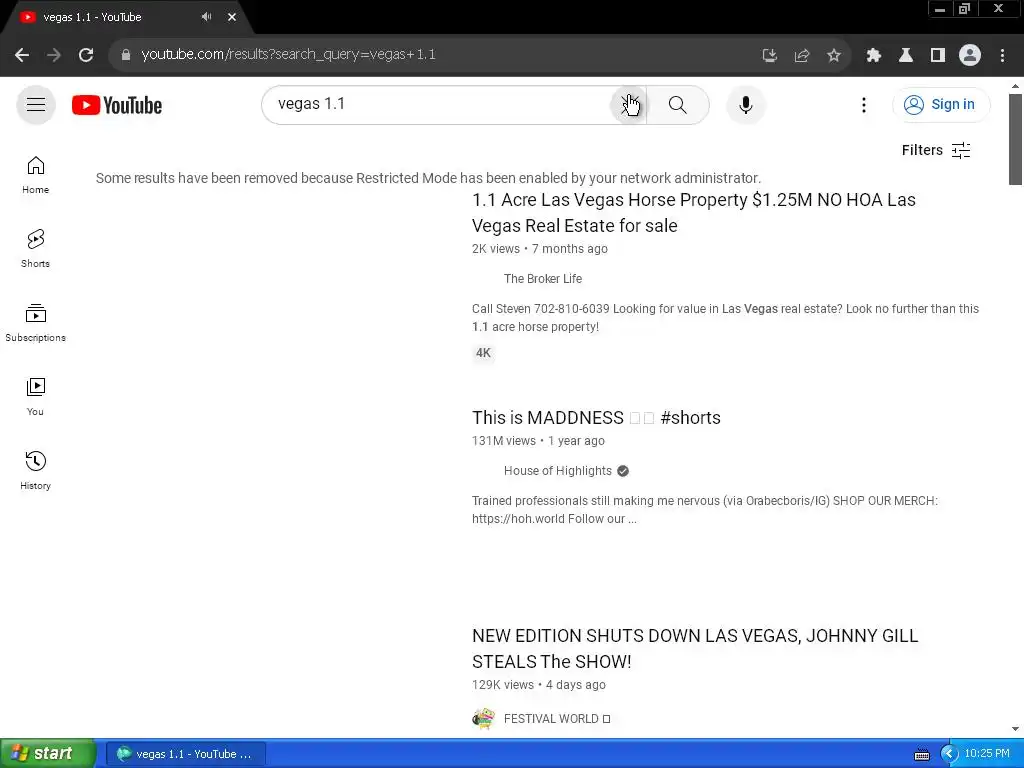
Task: Go back in browser
Action: (x=22, y=55)
